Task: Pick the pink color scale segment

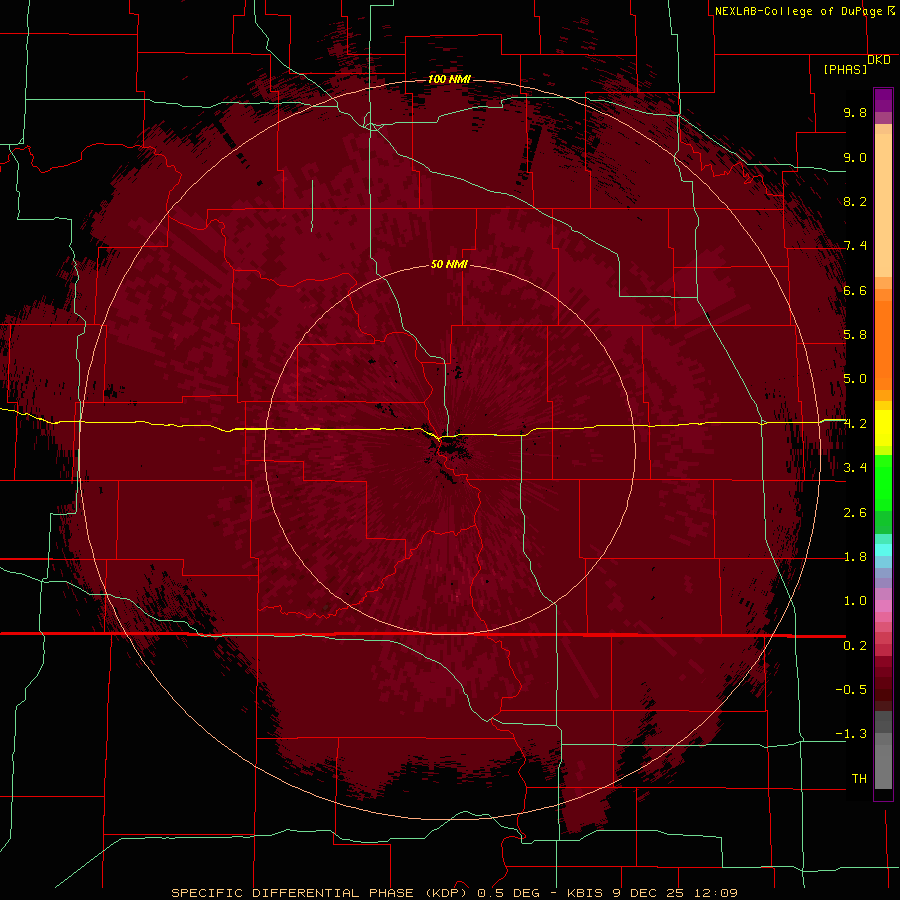Action: (x=883, y=606)
